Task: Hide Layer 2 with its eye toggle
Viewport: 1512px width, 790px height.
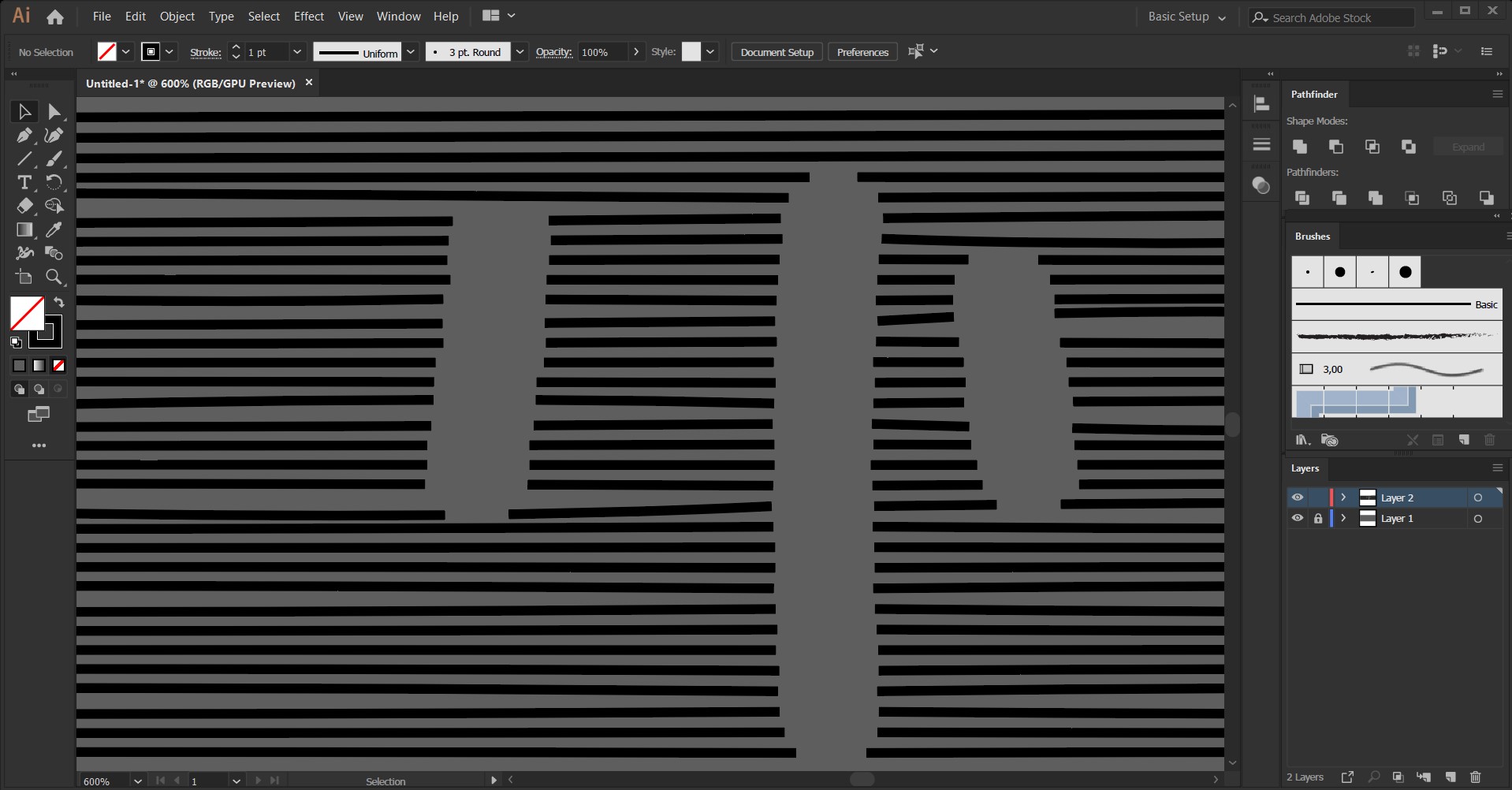Action: [x=1297, y=497]
